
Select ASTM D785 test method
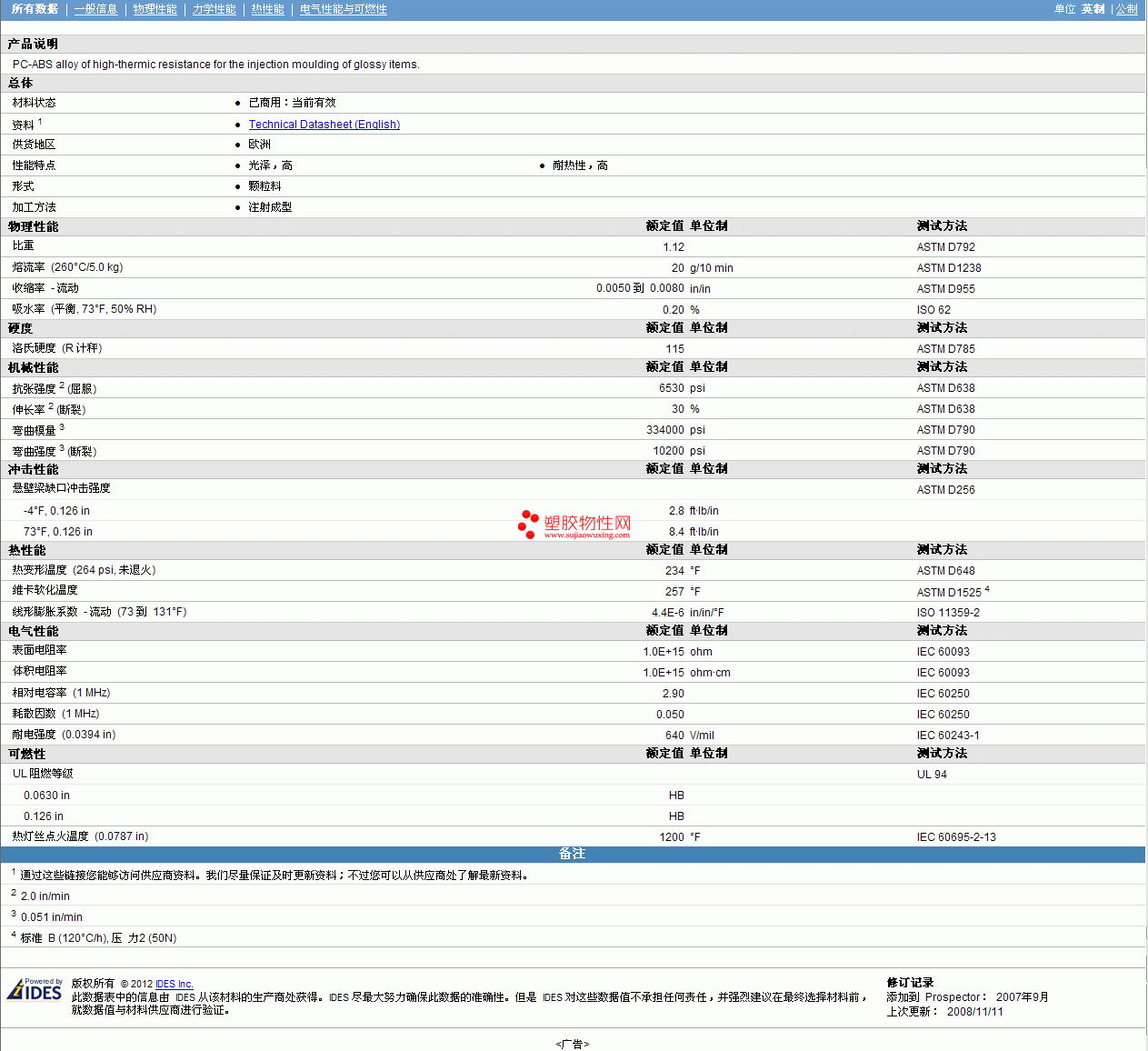point(946,349)
